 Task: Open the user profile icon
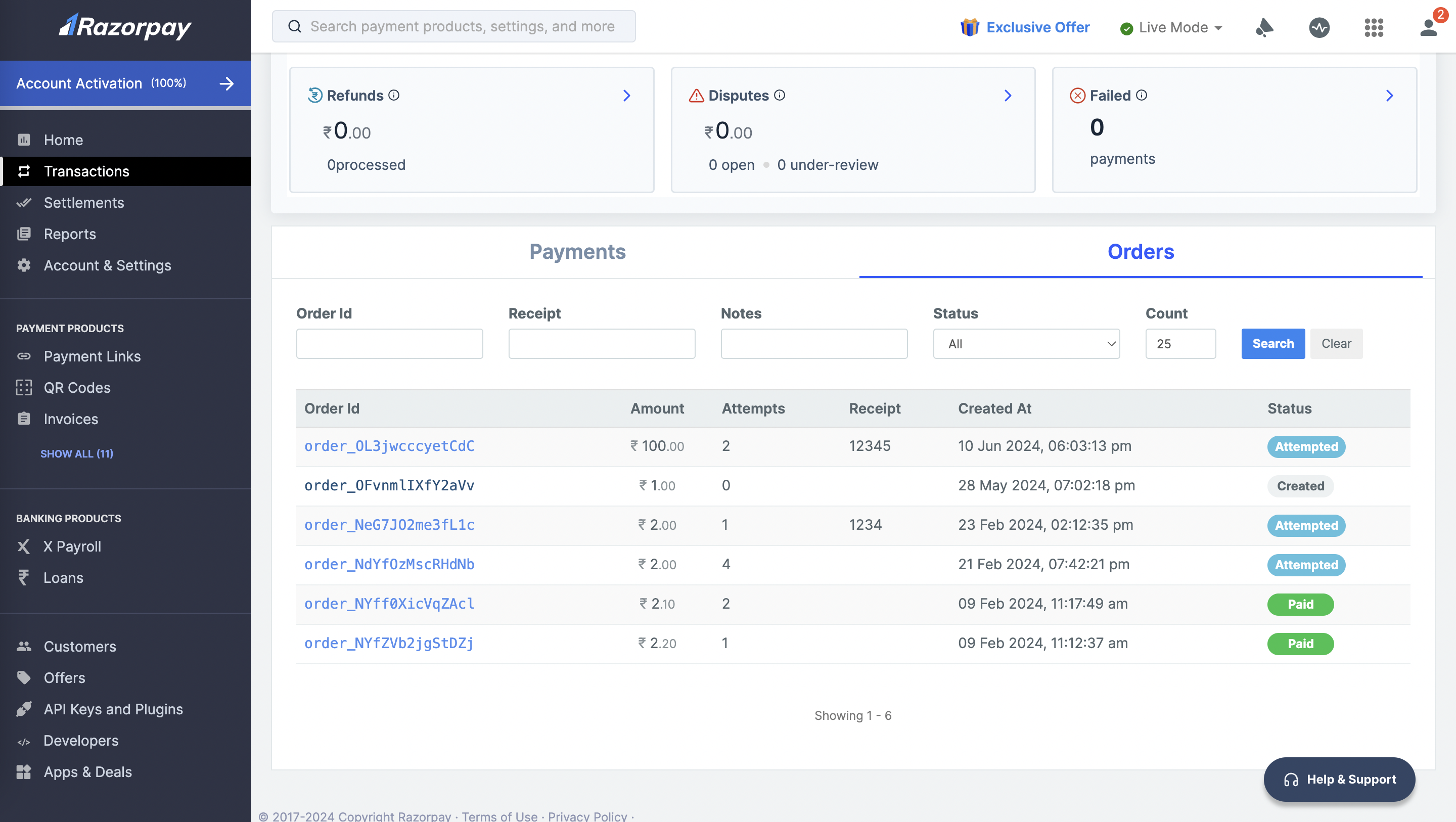click(x=1428, y=27)
